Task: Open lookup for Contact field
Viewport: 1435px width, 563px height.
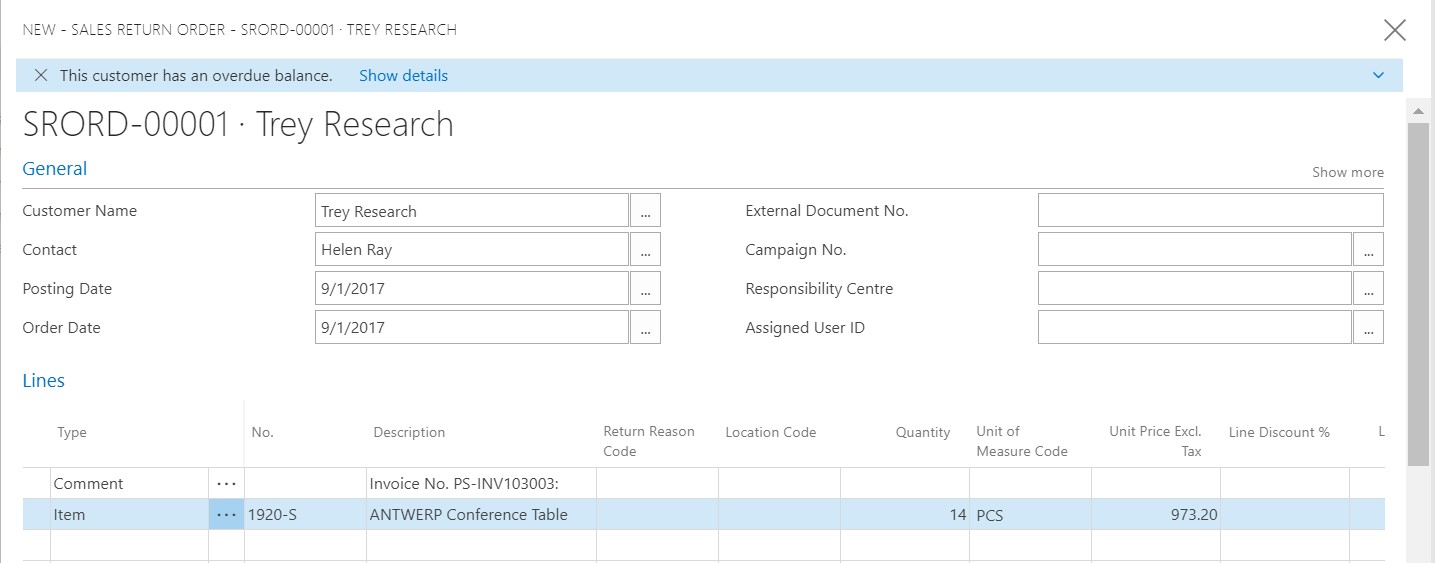Action: pyautogui.click(x=645, y=250)
